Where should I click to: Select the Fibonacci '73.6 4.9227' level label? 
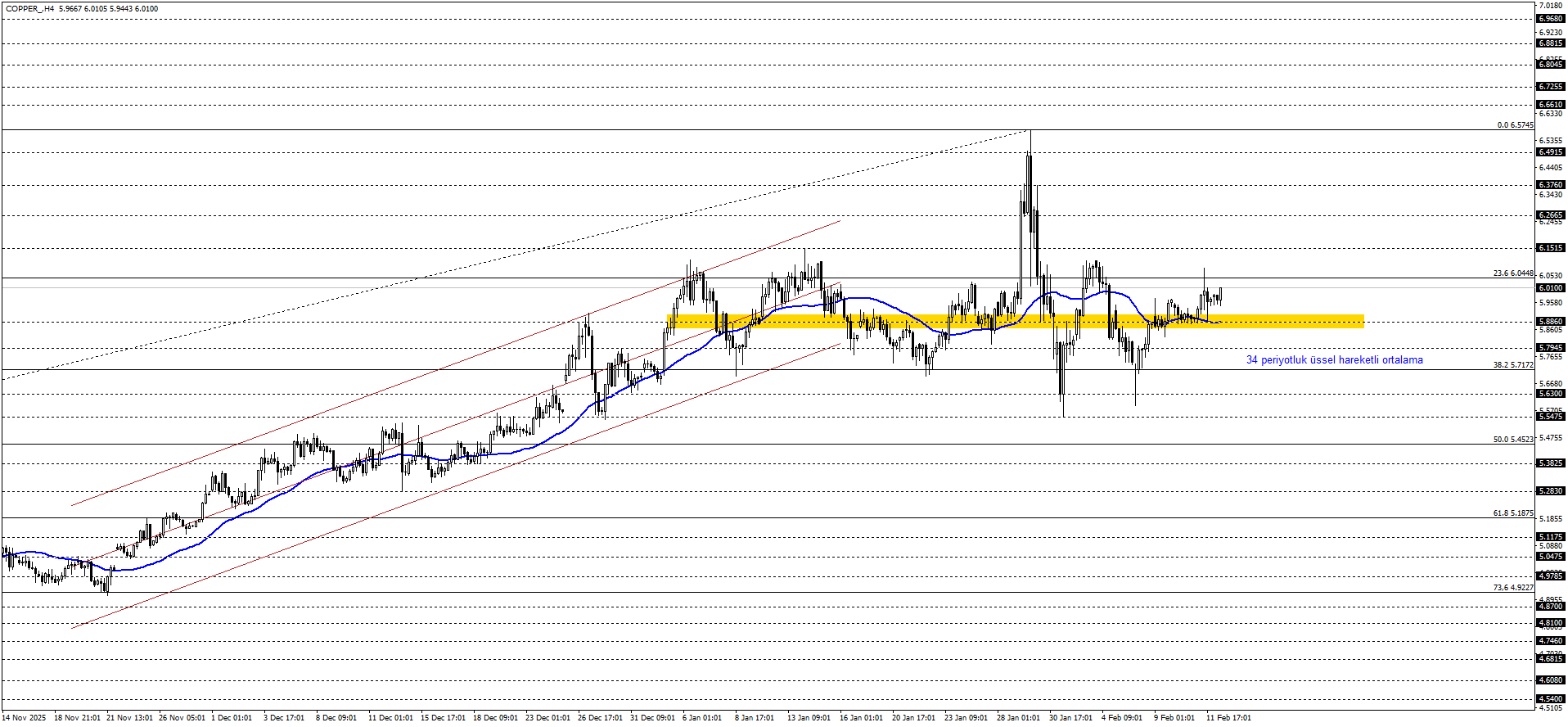1513,588
